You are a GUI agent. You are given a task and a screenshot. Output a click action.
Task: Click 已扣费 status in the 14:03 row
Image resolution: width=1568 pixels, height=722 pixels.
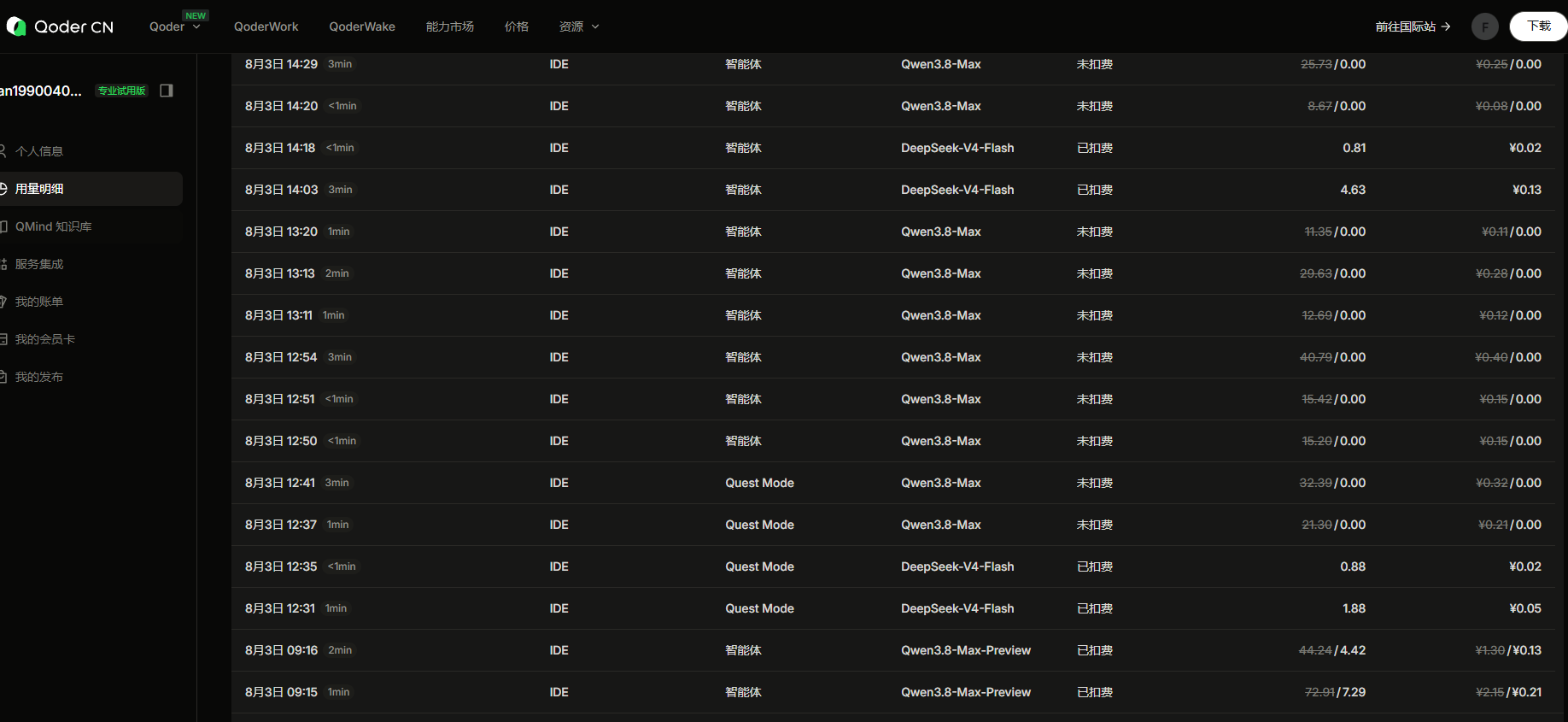point(1095,190)
